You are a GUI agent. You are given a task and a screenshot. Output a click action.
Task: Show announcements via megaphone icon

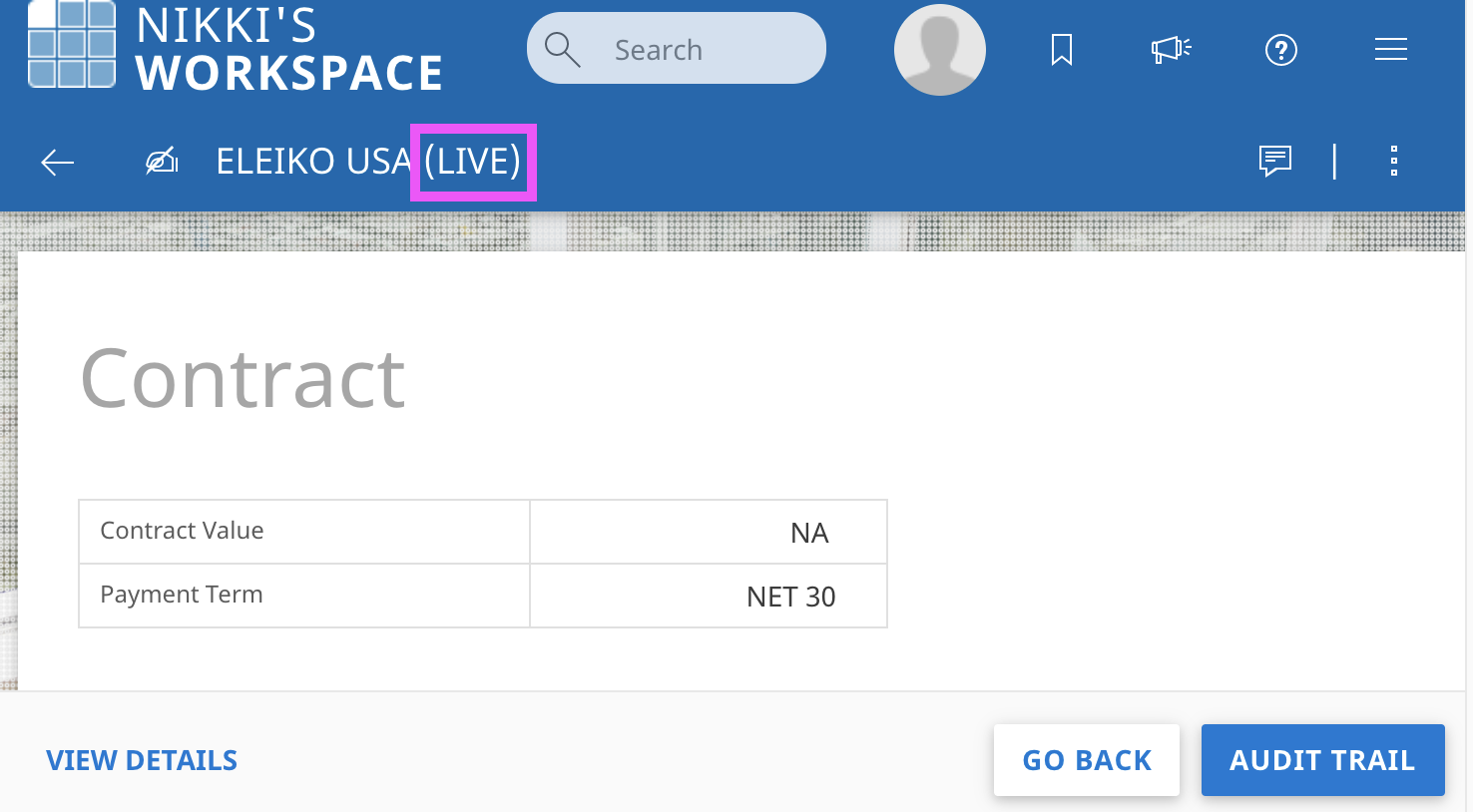(1171, 49)
